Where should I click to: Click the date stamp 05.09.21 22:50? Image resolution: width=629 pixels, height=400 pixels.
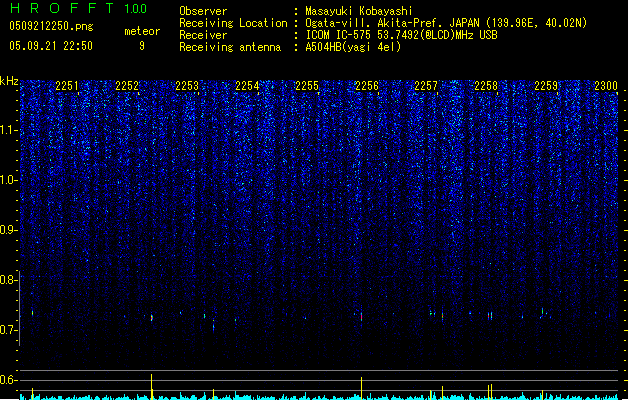pyautogui.click(x=51, y=46)
